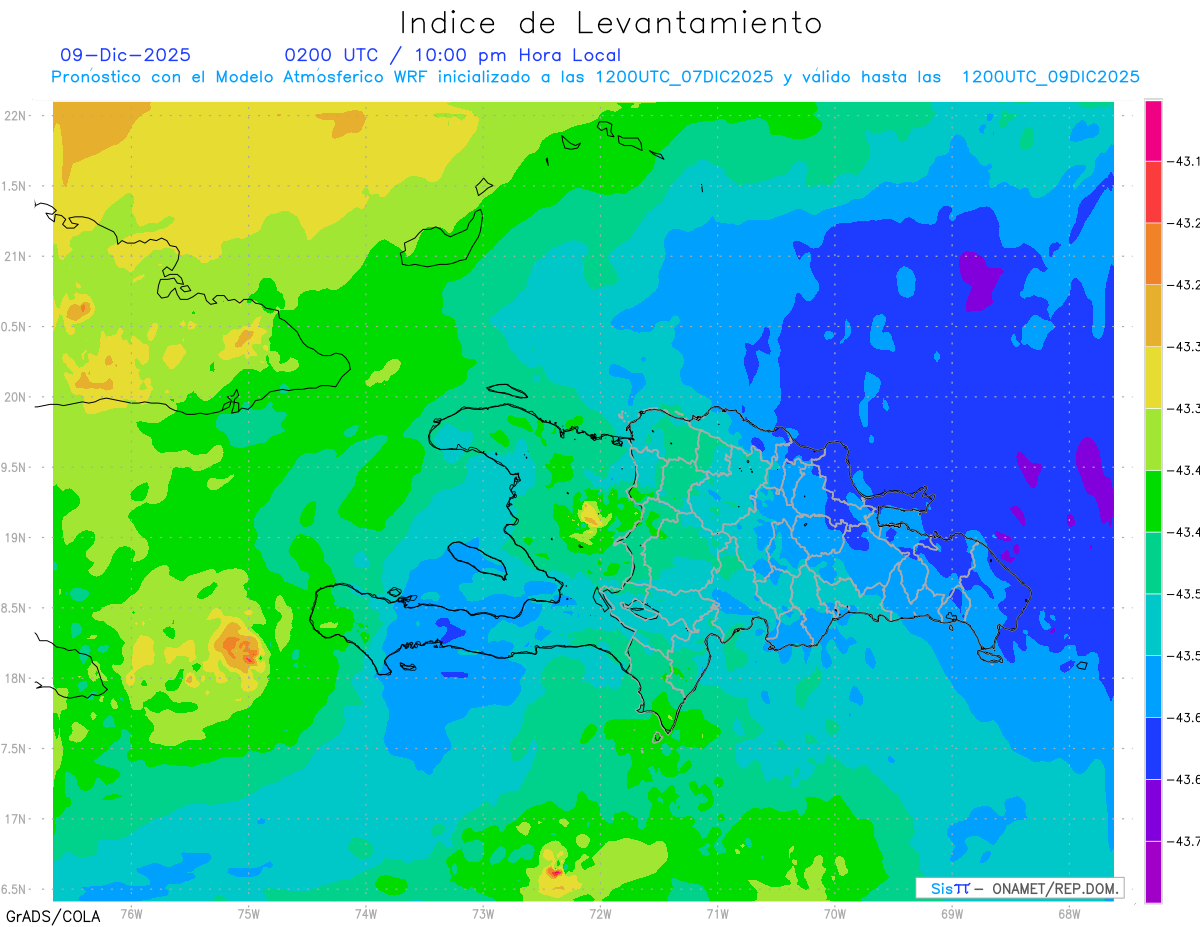
Task: Click the '1200UTC_09DIC2025' validity time
Action: point(1051,77)
